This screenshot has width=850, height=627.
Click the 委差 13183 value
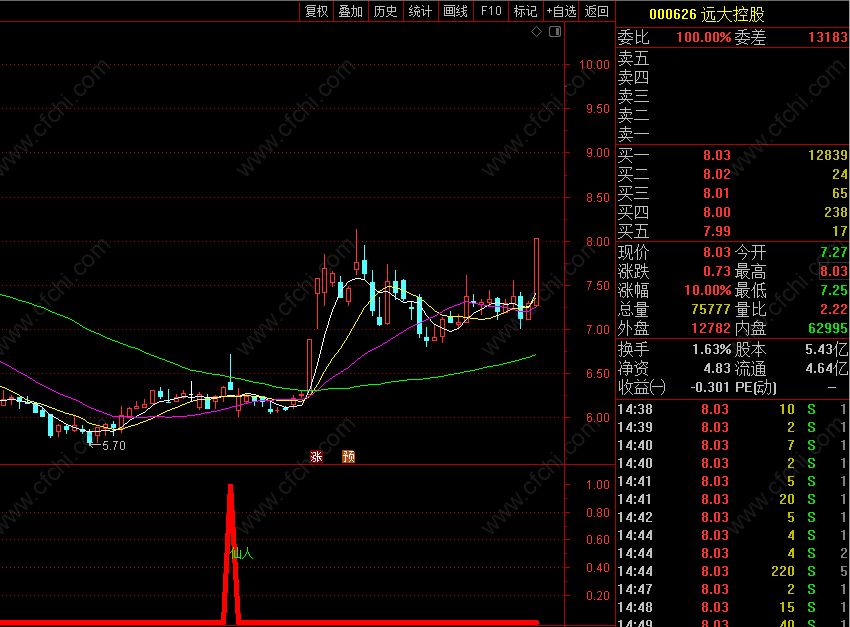pos(827,37)
